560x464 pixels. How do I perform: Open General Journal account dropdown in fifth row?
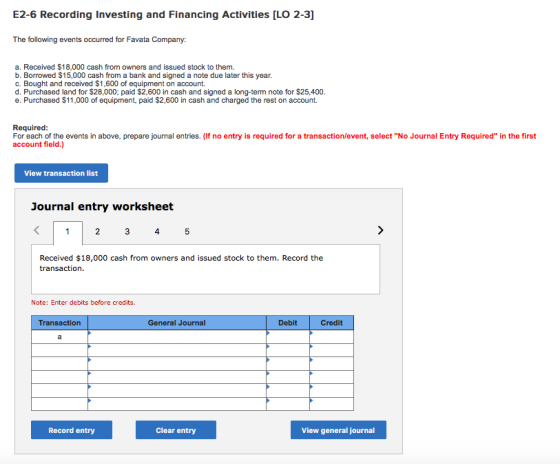[177, 391]
